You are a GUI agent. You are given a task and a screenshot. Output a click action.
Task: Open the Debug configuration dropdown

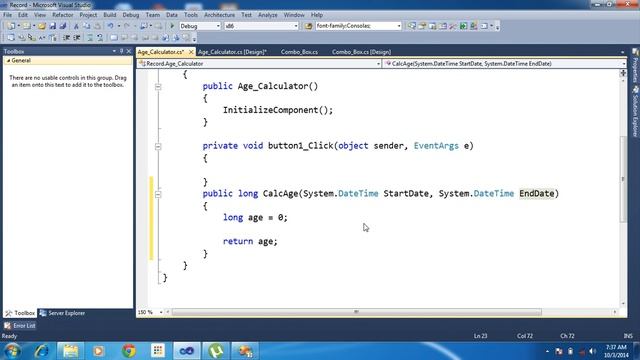click(218, 26)
